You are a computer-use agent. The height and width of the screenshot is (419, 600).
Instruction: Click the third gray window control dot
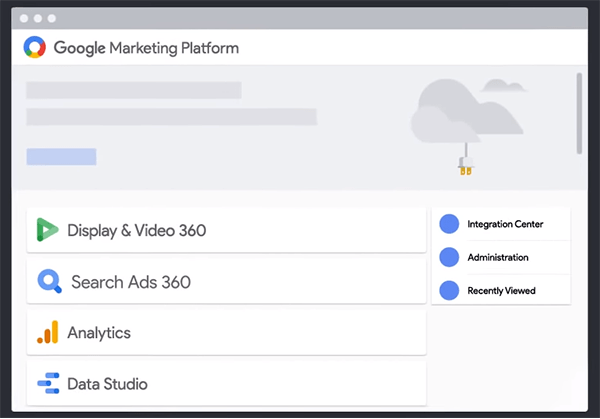pos(52,18)
